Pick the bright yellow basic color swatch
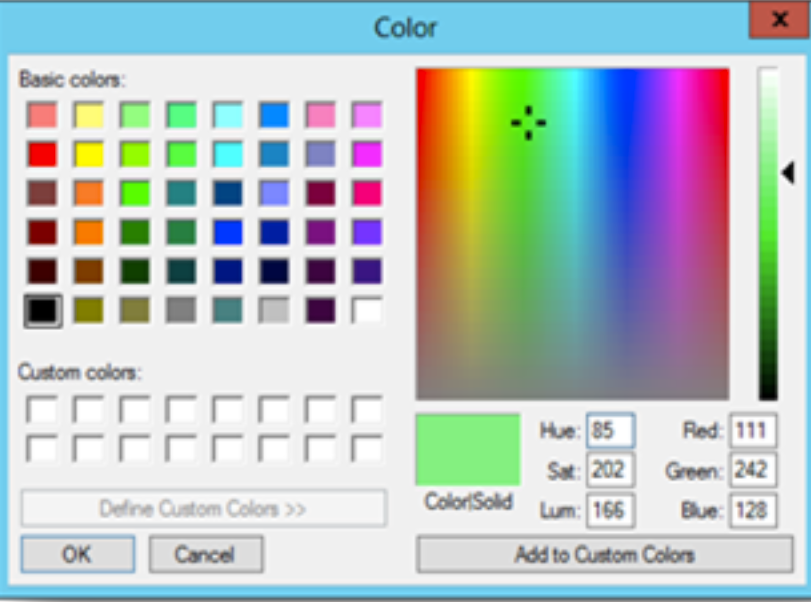 point(89,154)
